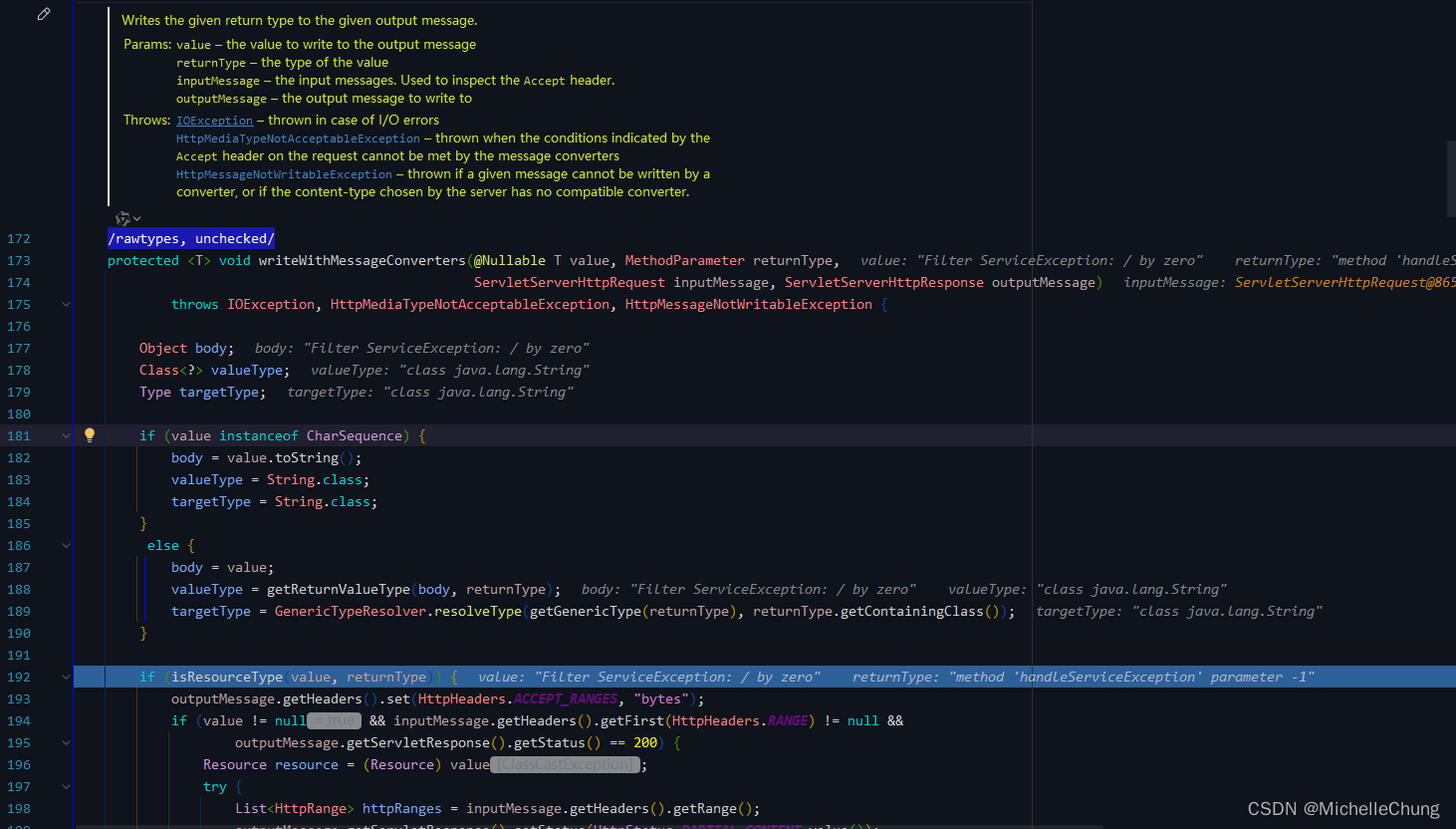1456x829 pixels.
Task: Click the pencil icon to toggle rendered documentation
Action: pos(44,14)
